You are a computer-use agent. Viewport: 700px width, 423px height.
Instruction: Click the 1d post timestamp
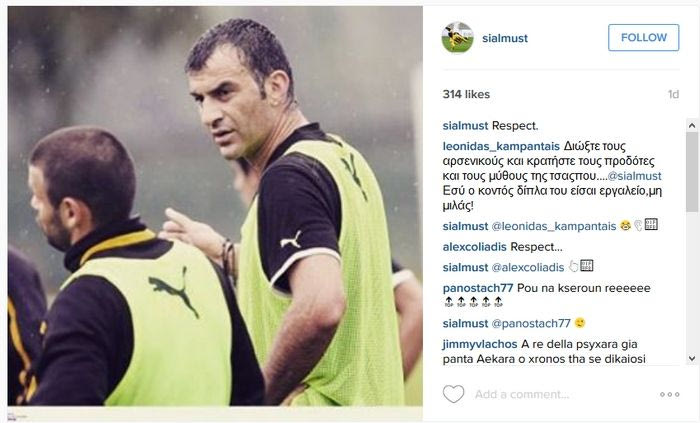point(673,94)
